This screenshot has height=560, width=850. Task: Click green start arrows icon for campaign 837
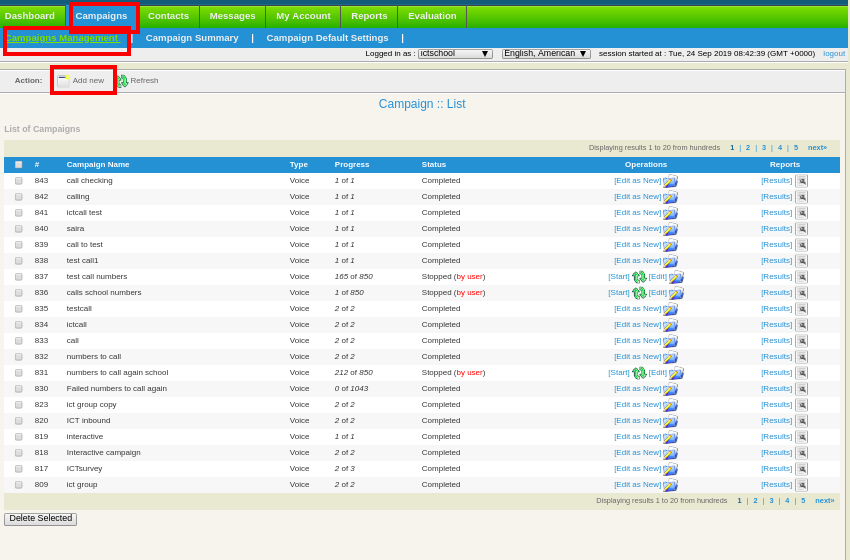(639, 277)
